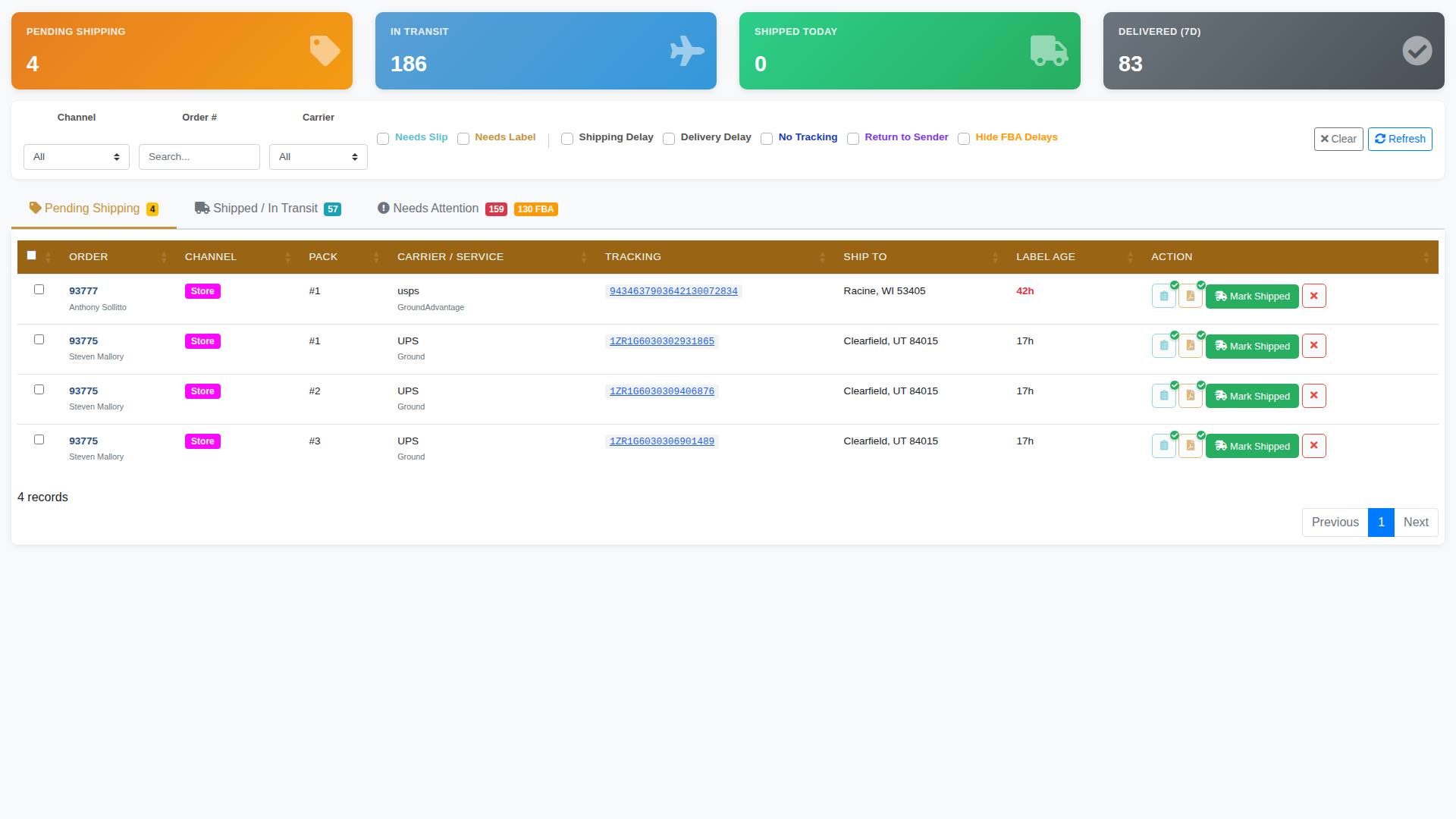Select the header checkbox to select all orders
Viewport: 1456px width, 819px height.
[31, 256]
